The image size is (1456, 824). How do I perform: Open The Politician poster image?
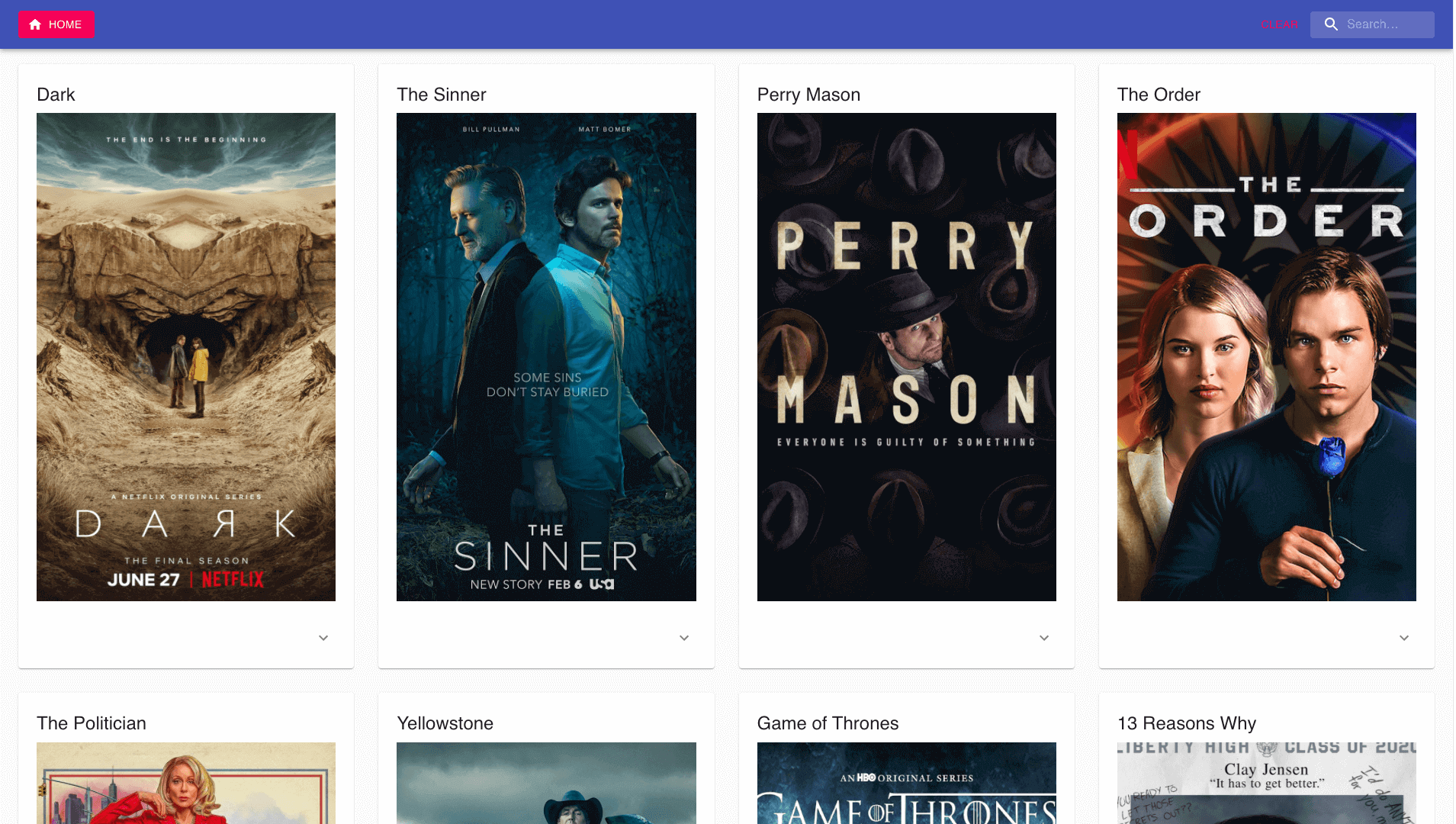(186, 783)
